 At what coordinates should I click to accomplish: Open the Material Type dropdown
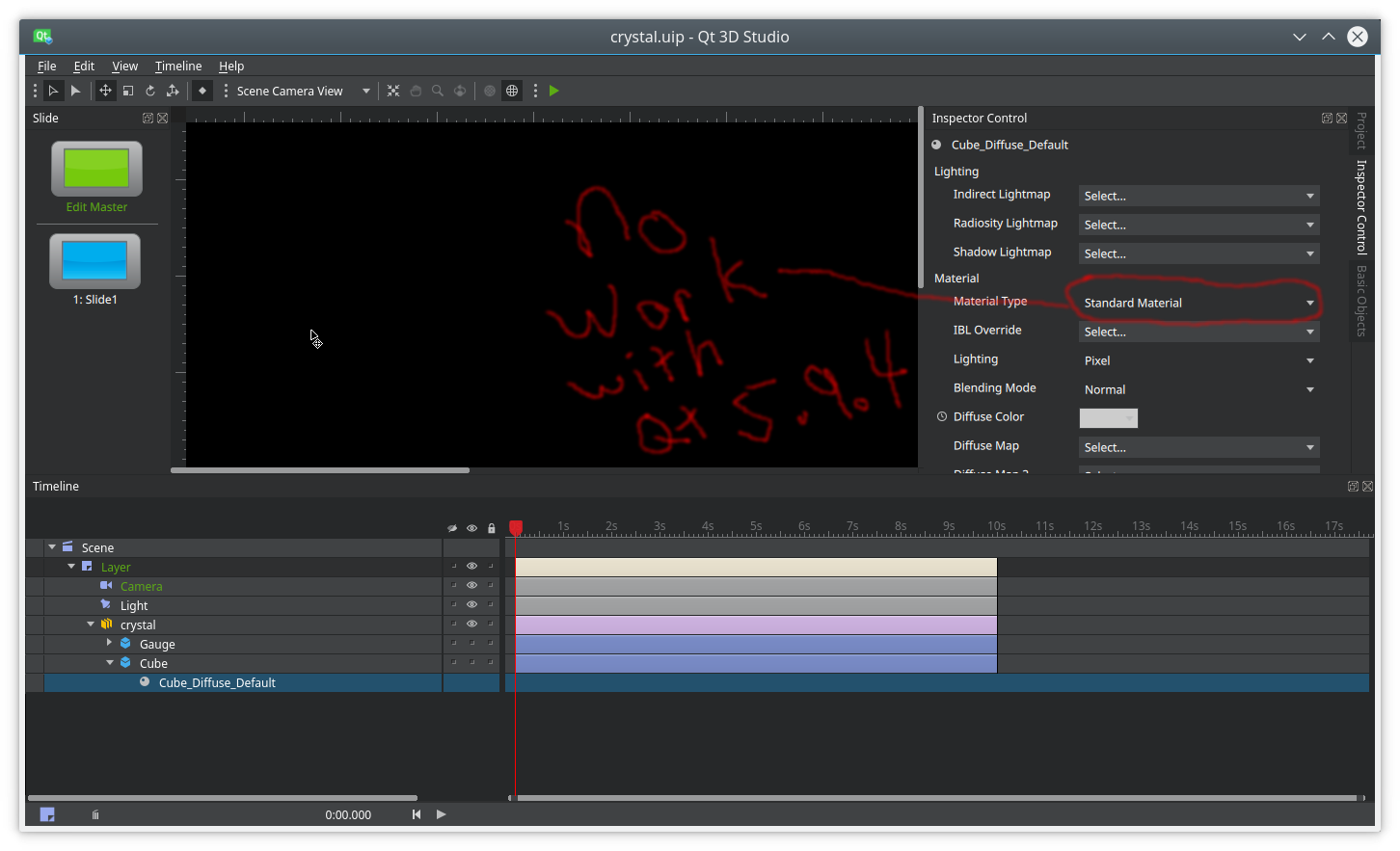(x=1198, y=303)
